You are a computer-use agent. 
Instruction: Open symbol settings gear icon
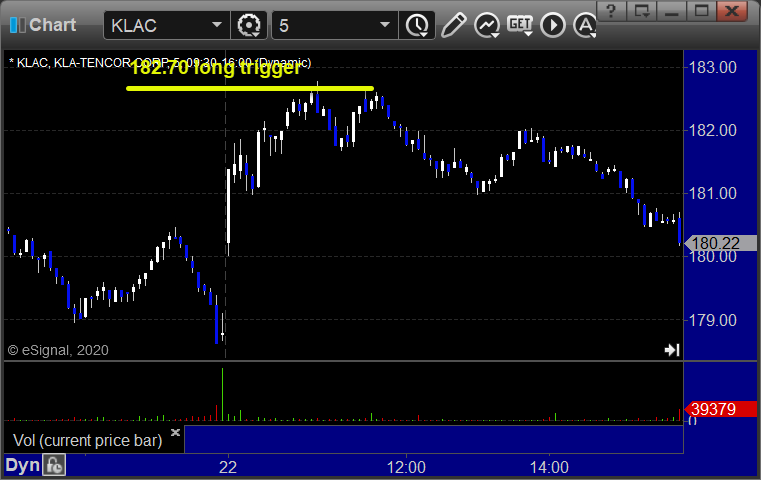[x=248, y=25]
